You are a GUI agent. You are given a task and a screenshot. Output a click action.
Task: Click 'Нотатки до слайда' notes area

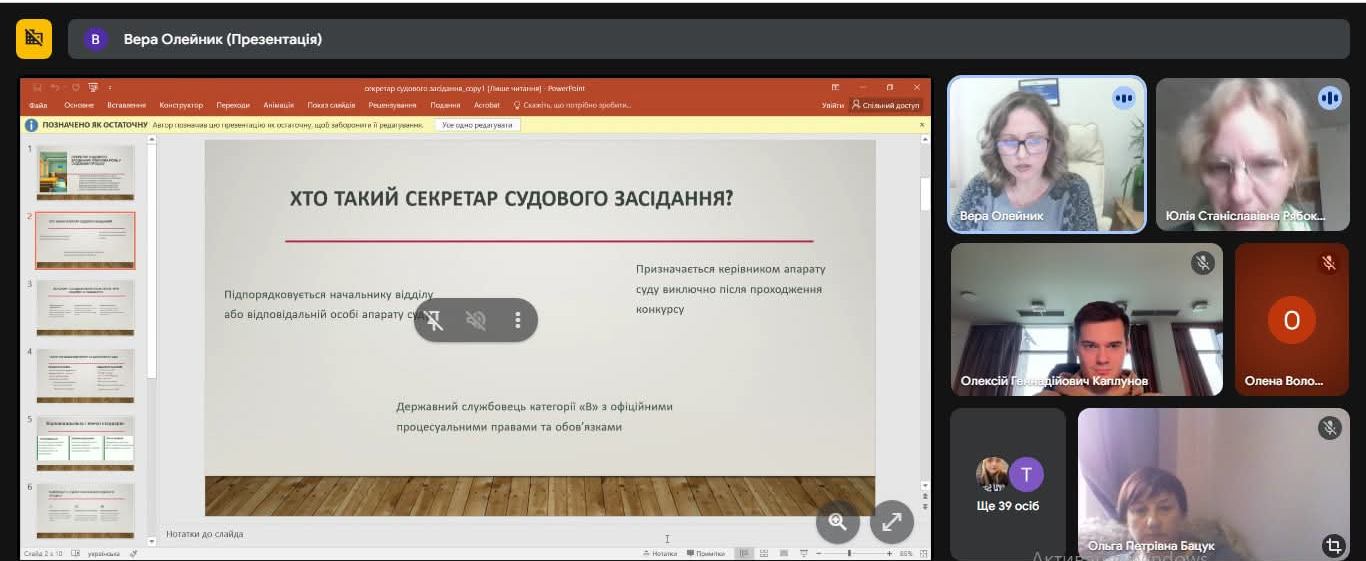(205, 534)
